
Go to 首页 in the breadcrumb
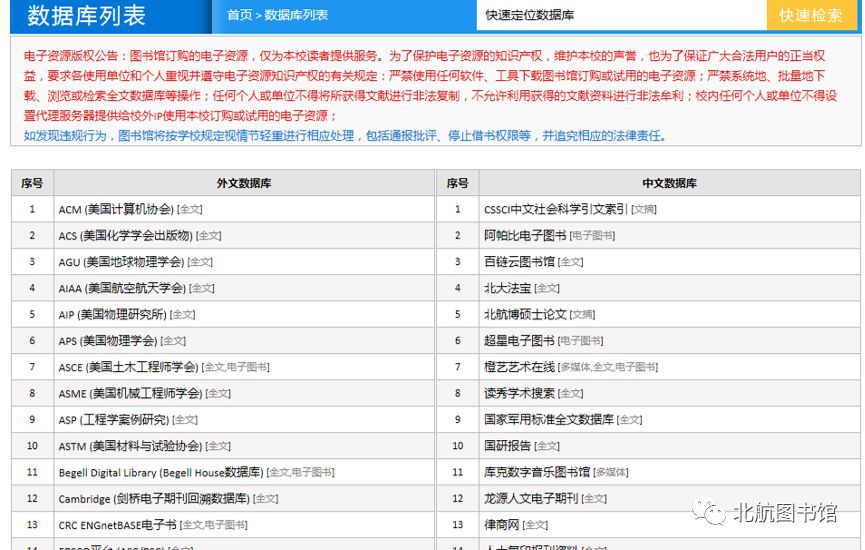[239, 15]
